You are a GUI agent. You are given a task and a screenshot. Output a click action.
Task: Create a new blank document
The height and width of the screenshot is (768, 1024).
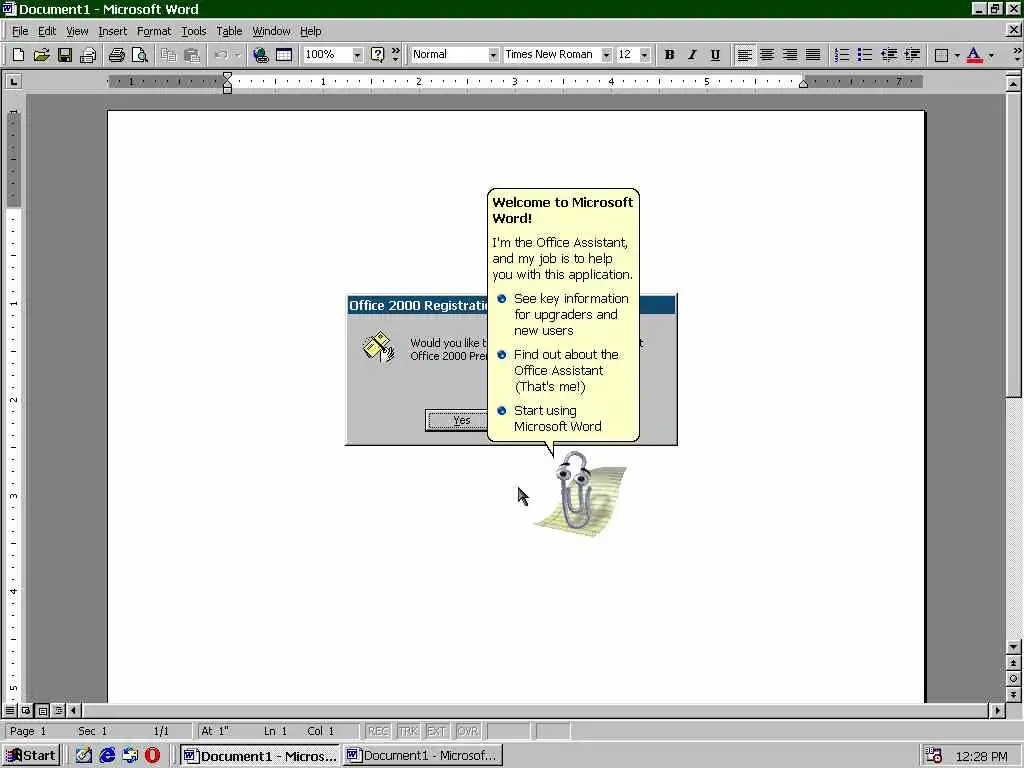coord(18,55)
